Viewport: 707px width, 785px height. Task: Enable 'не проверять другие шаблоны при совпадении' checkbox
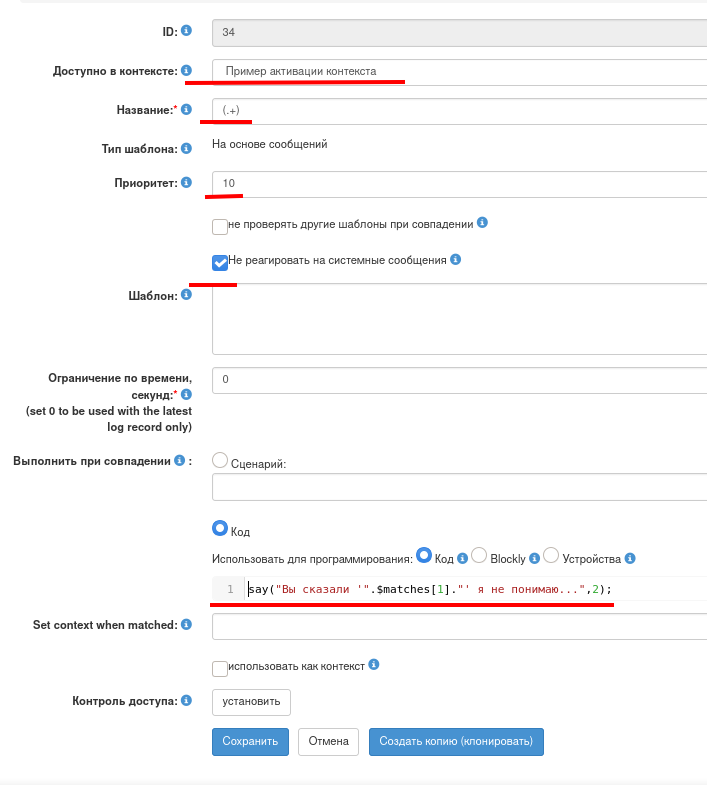point(220,226)
